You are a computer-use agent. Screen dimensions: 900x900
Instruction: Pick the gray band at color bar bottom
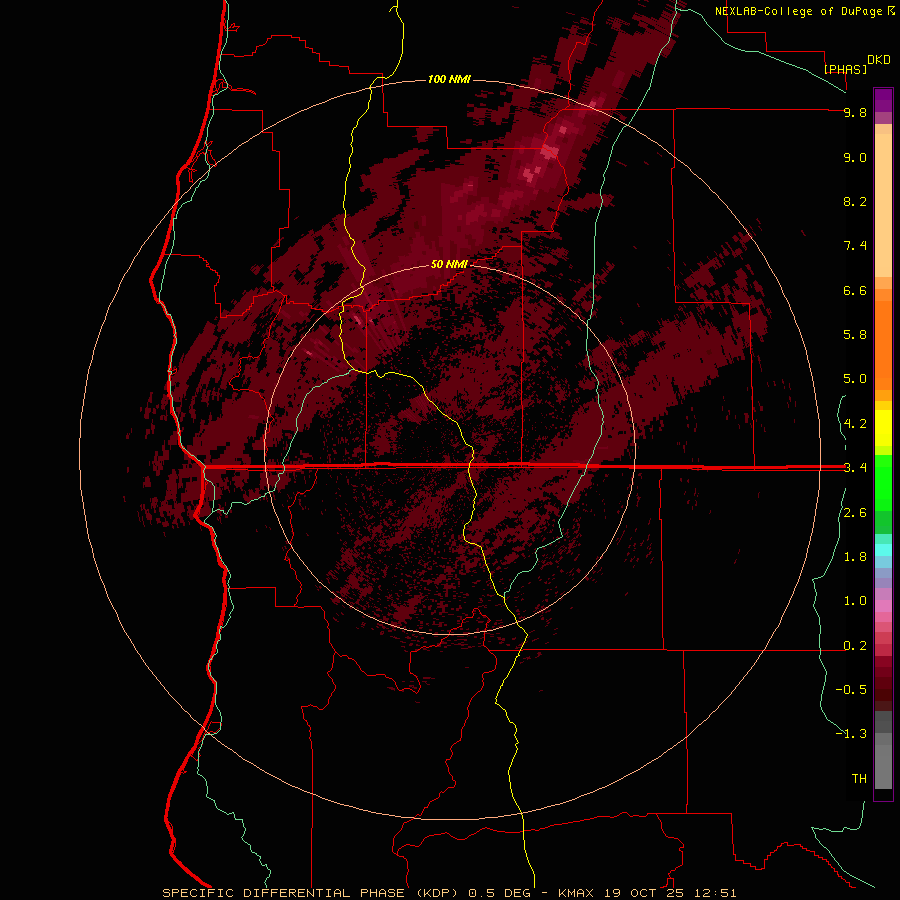[x=883, y=766]
